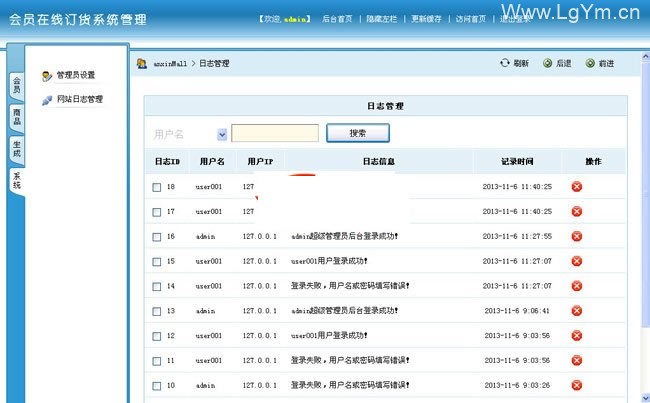Click username admin in log row 16
The image size is (650, 403).
206,236
